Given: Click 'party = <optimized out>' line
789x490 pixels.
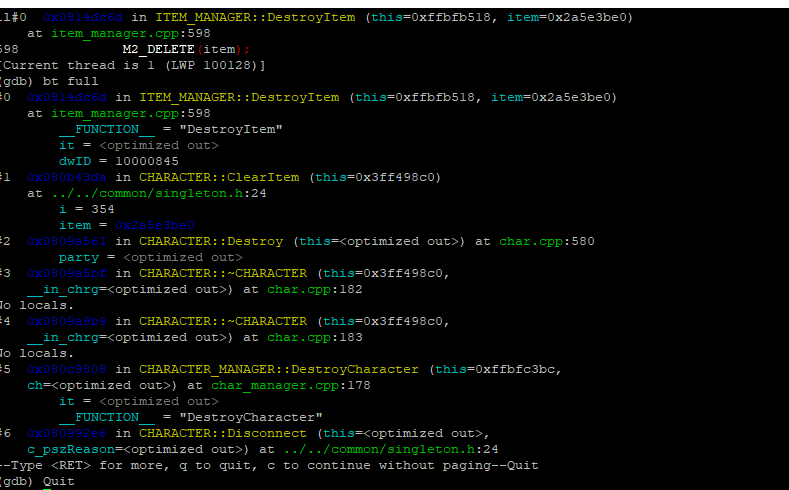Looking at the screenshot, I should [x=150, y=258].
